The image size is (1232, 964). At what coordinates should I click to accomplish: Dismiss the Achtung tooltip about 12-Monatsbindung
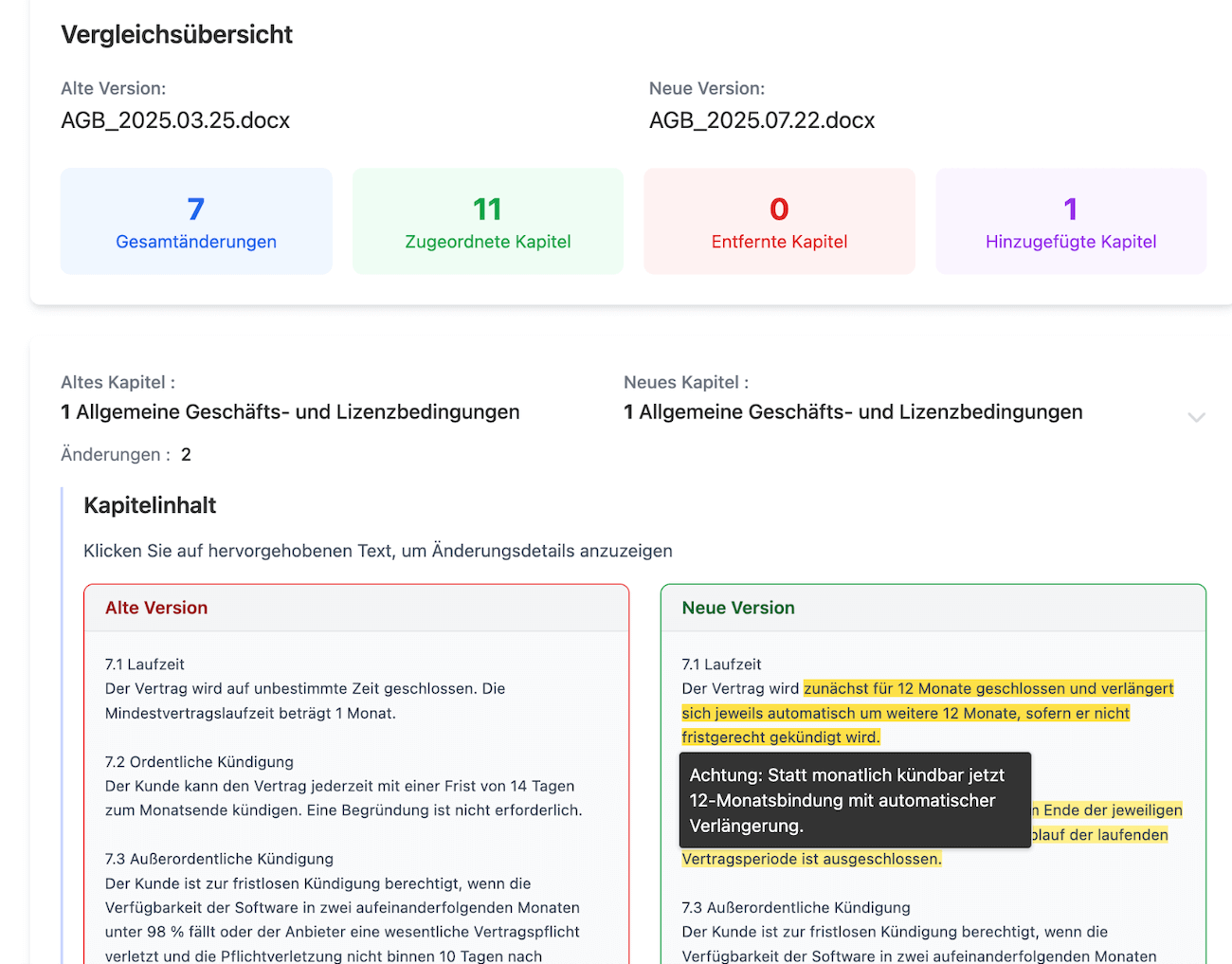pyautogui.click(x=853, y=800)
